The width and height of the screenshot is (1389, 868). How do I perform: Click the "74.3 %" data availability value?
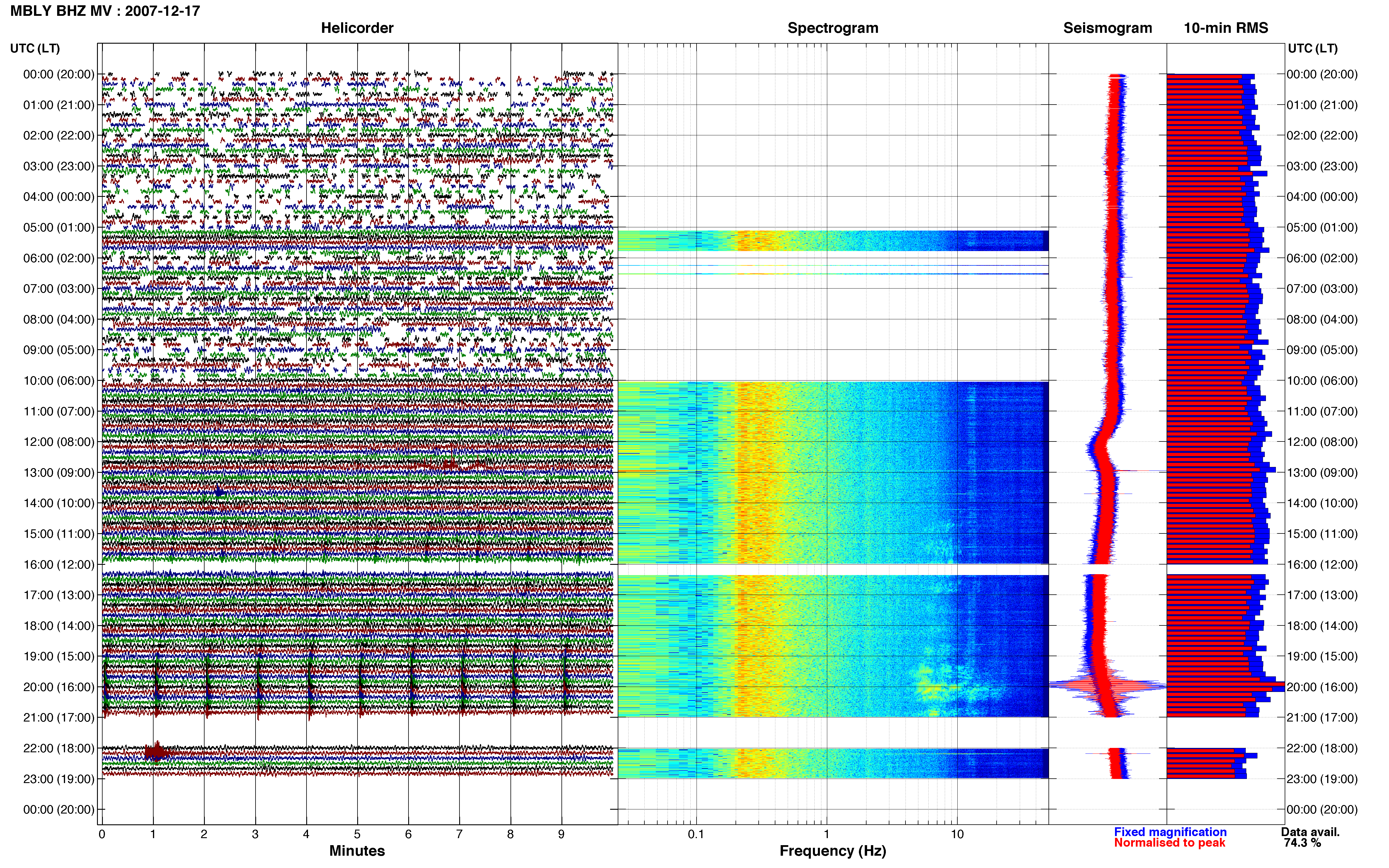[x=1302, y=843]
